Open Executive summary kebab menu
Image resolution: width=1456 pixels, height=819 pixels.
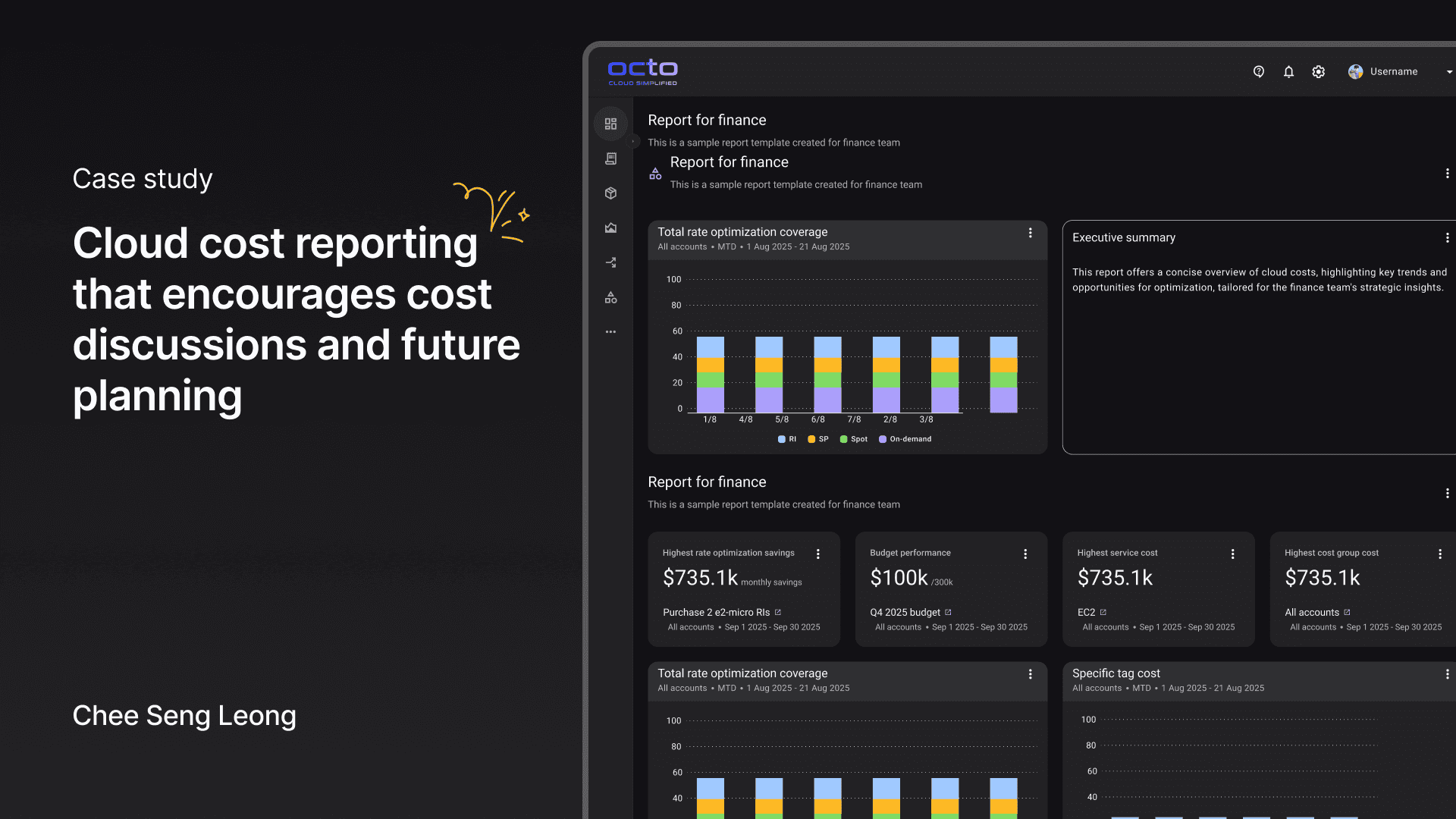pyautogui.click(x=1447, y=238)
